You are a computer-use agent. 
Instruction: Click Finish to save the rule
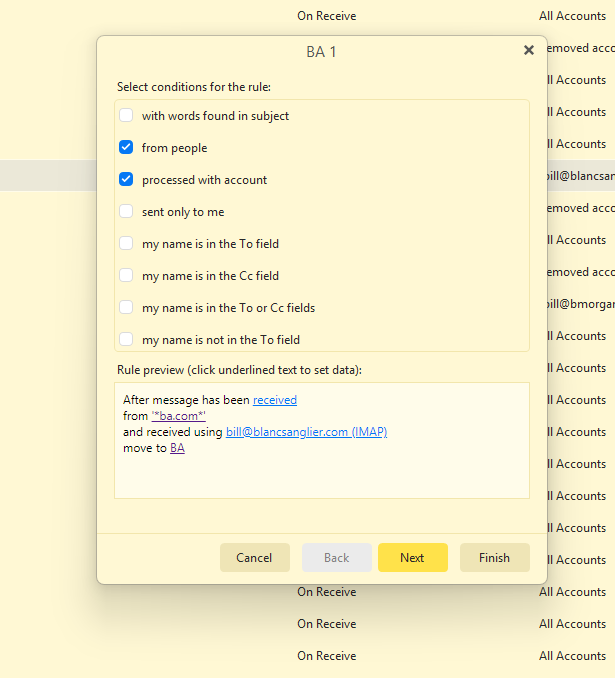[x=494, y=558]
